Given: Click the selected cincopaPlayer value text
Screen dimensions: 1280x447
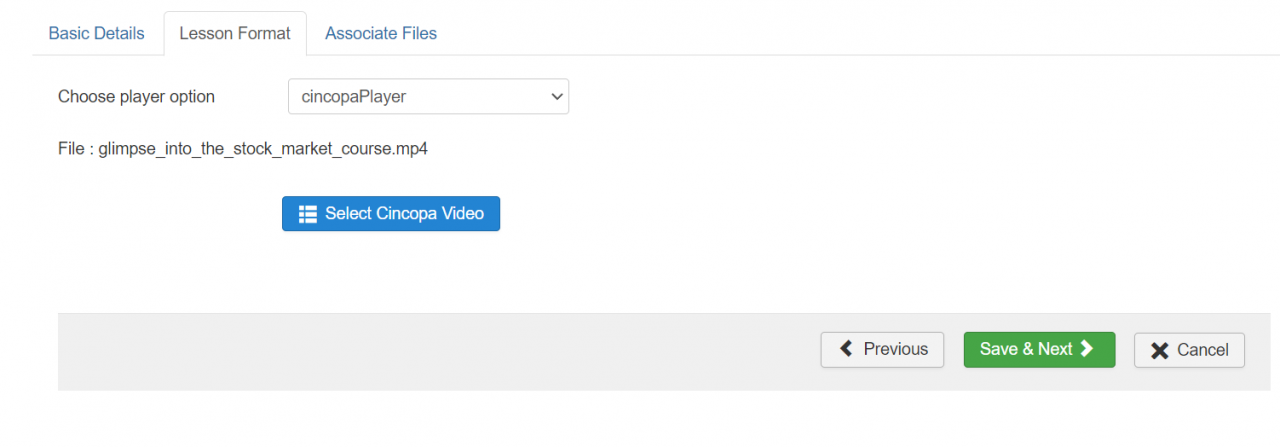Looking at the screenshot, I should (x=354, y=97).
